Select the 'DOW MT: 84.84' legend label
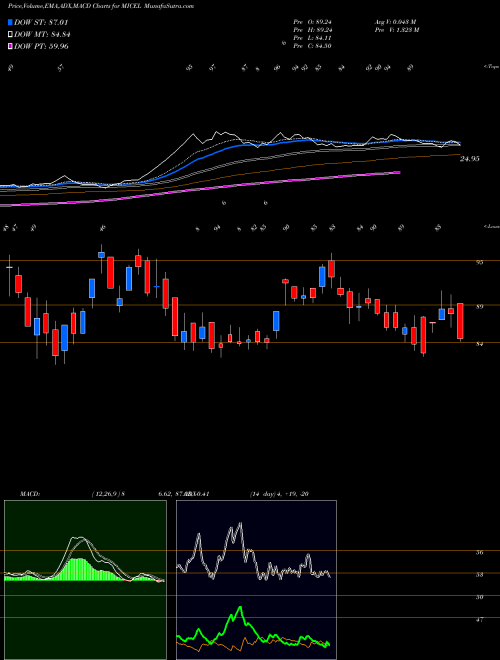 (x=42, y=35)
